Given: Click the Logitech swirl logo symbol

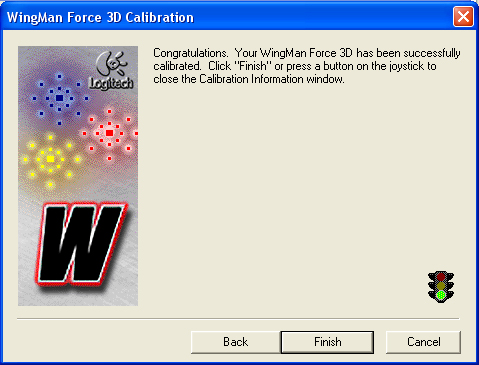Looking at the screenshot, I should [112, 63].
